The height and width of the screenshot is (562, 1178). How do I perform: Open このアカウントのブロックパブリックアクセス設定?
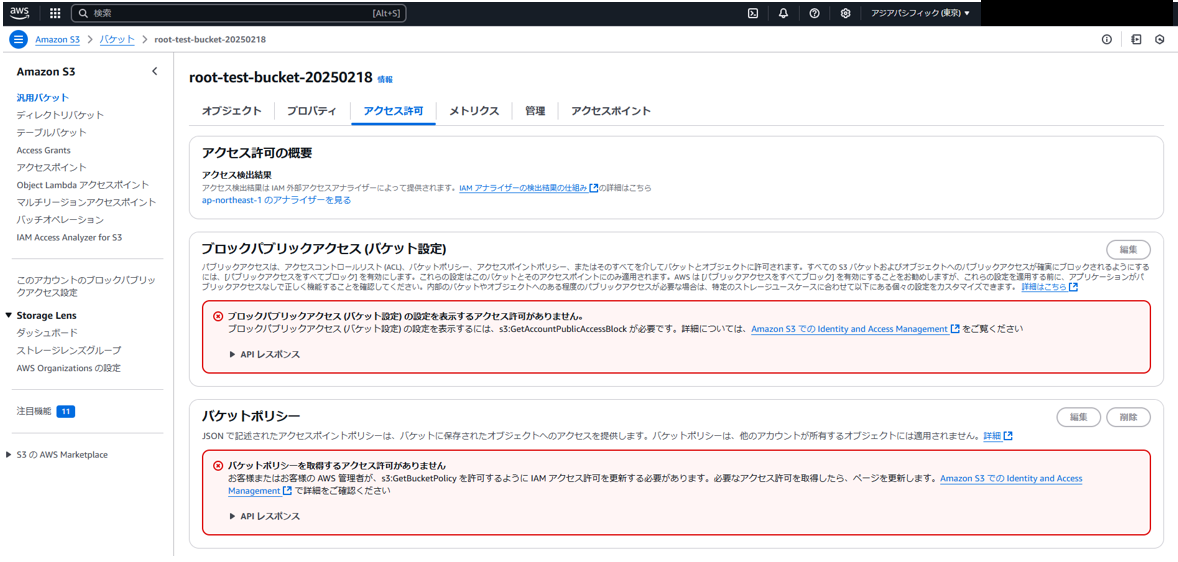[x=86, y=286]
